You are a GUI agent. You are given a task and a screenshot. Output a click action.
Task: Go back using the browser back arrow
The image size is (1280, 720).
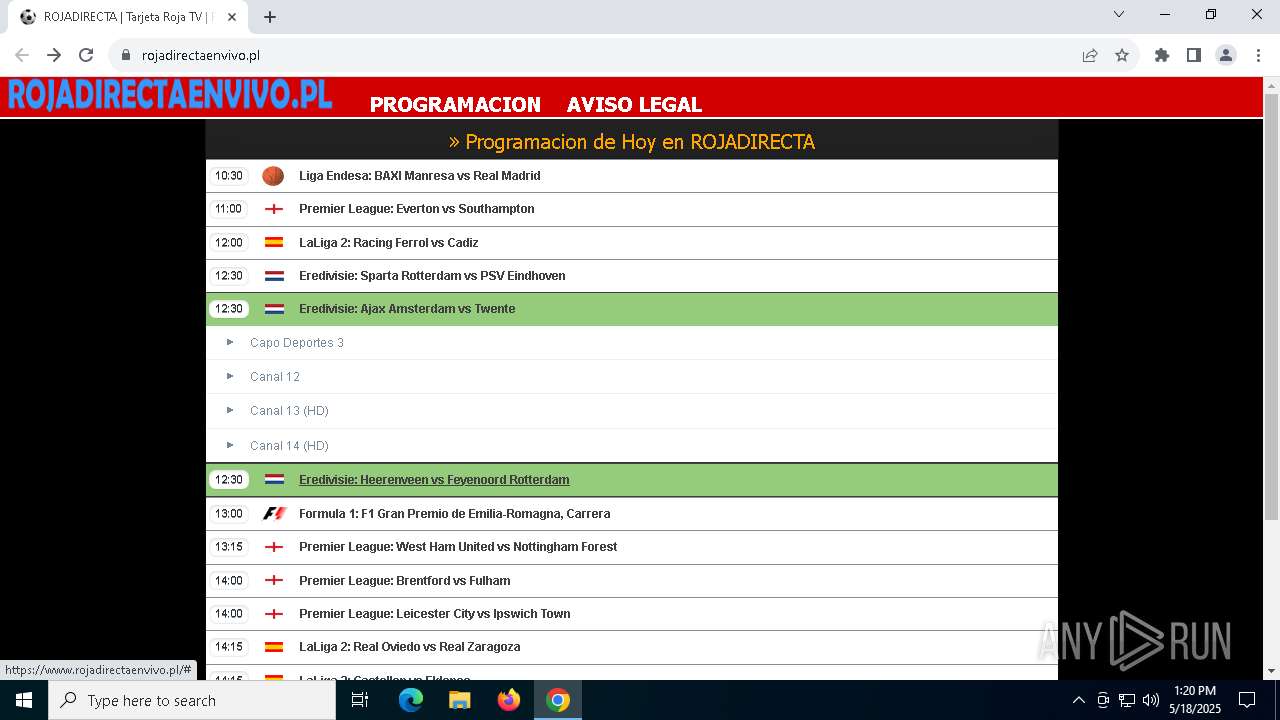(x=22, y=55)
